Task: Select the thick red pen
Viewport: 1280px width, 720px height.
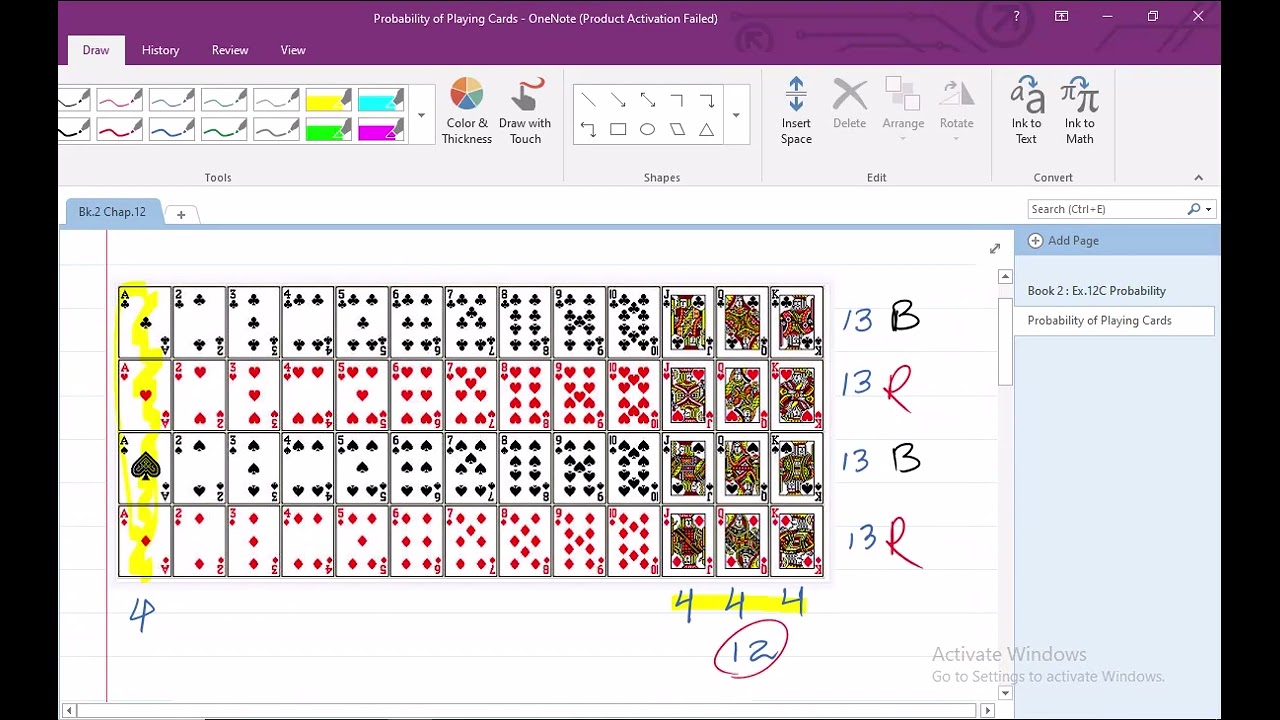Action: tap(119, 130)
